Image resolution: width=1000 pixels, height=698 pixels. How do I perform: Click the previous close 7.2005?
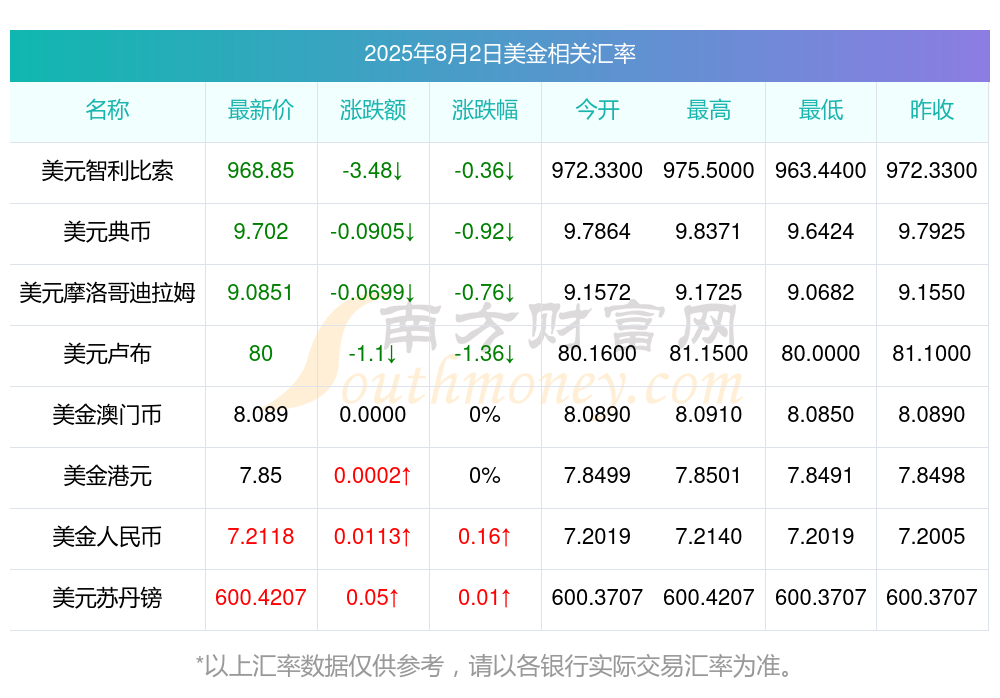tap(932, 536)
